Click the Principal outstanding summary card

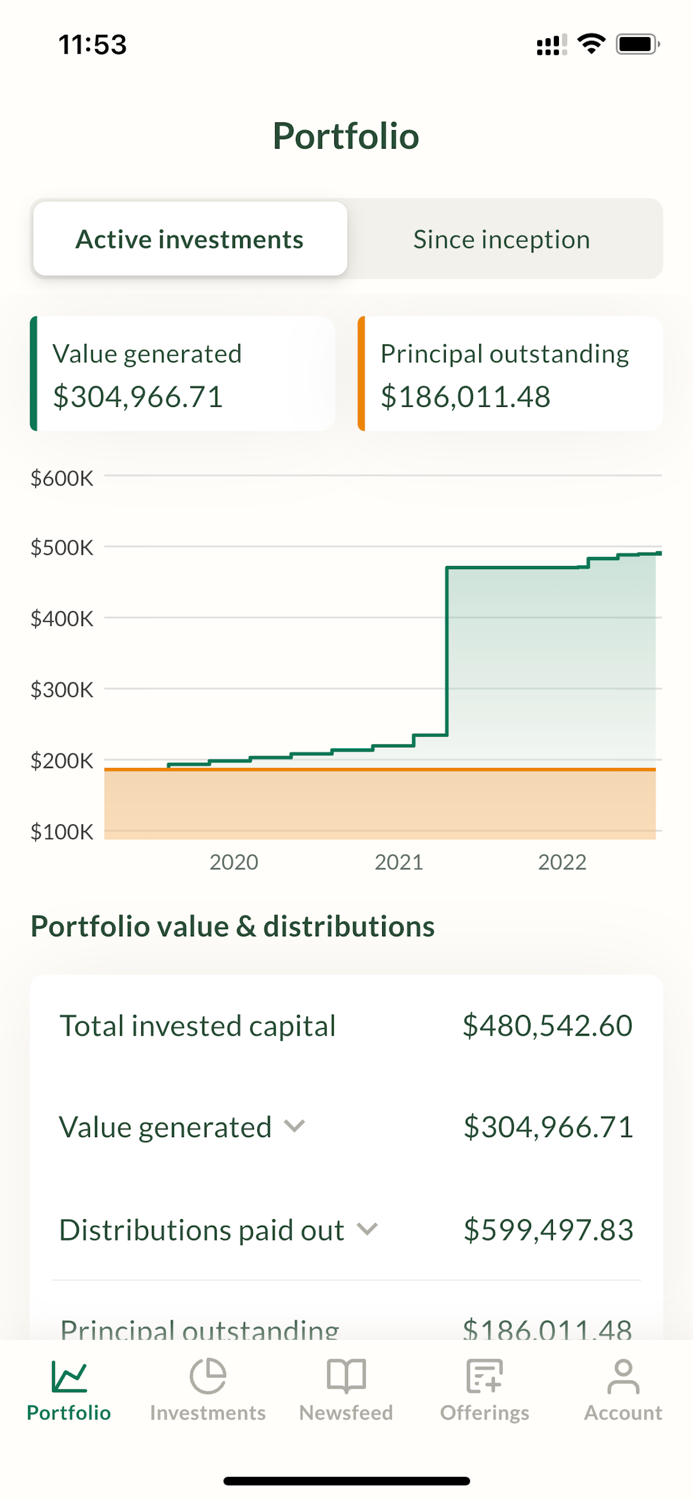[510, 373]
